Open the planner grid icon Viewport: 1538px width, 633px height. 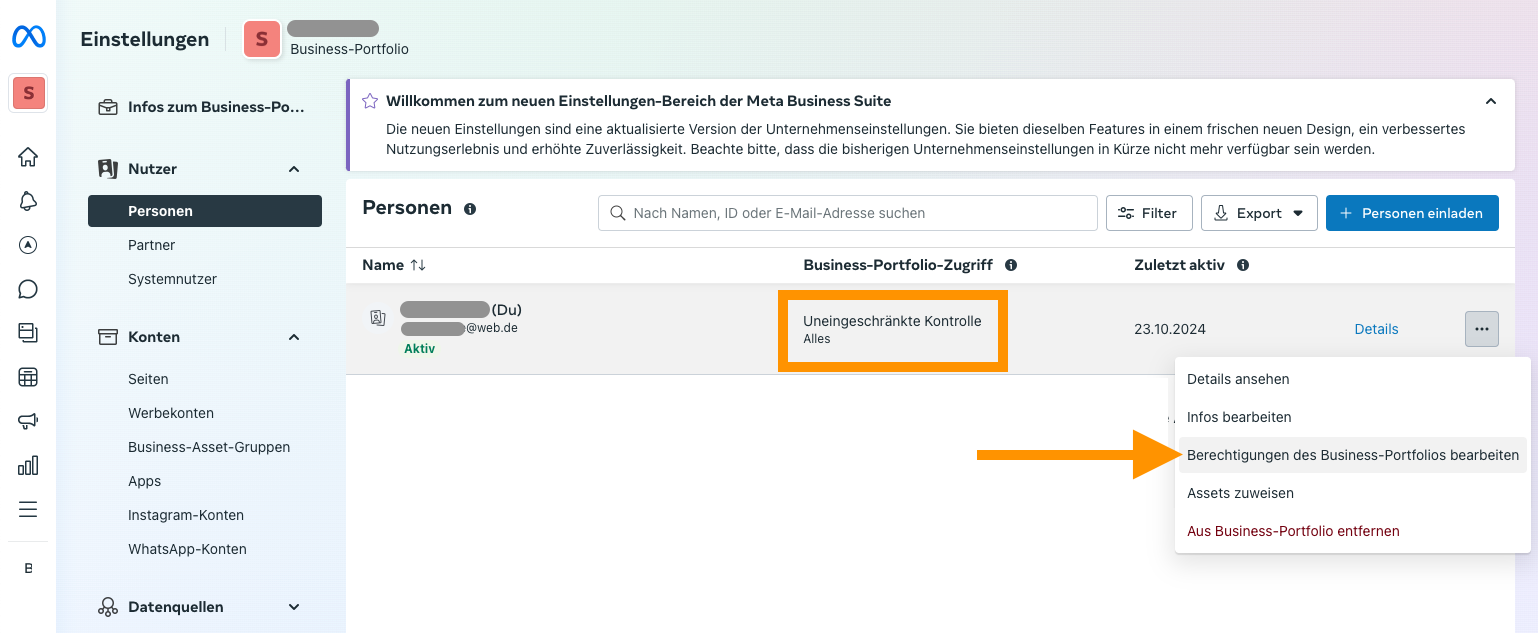[28, 377]
